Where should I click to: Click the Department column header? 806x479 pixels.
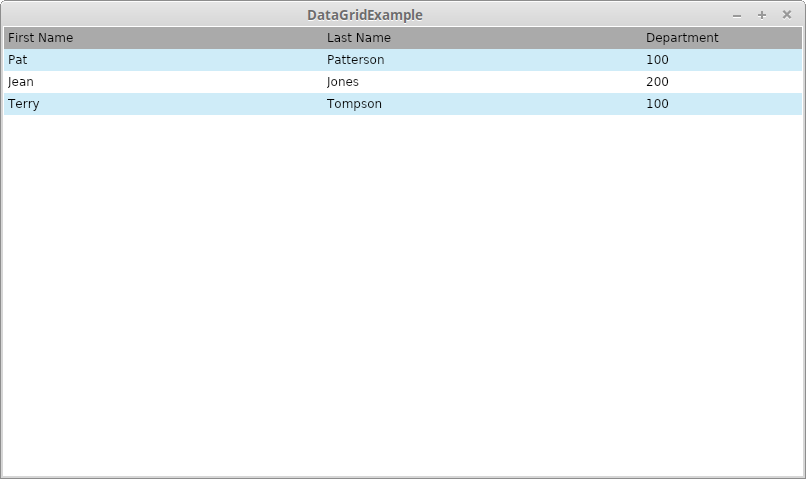coord(682,38)
